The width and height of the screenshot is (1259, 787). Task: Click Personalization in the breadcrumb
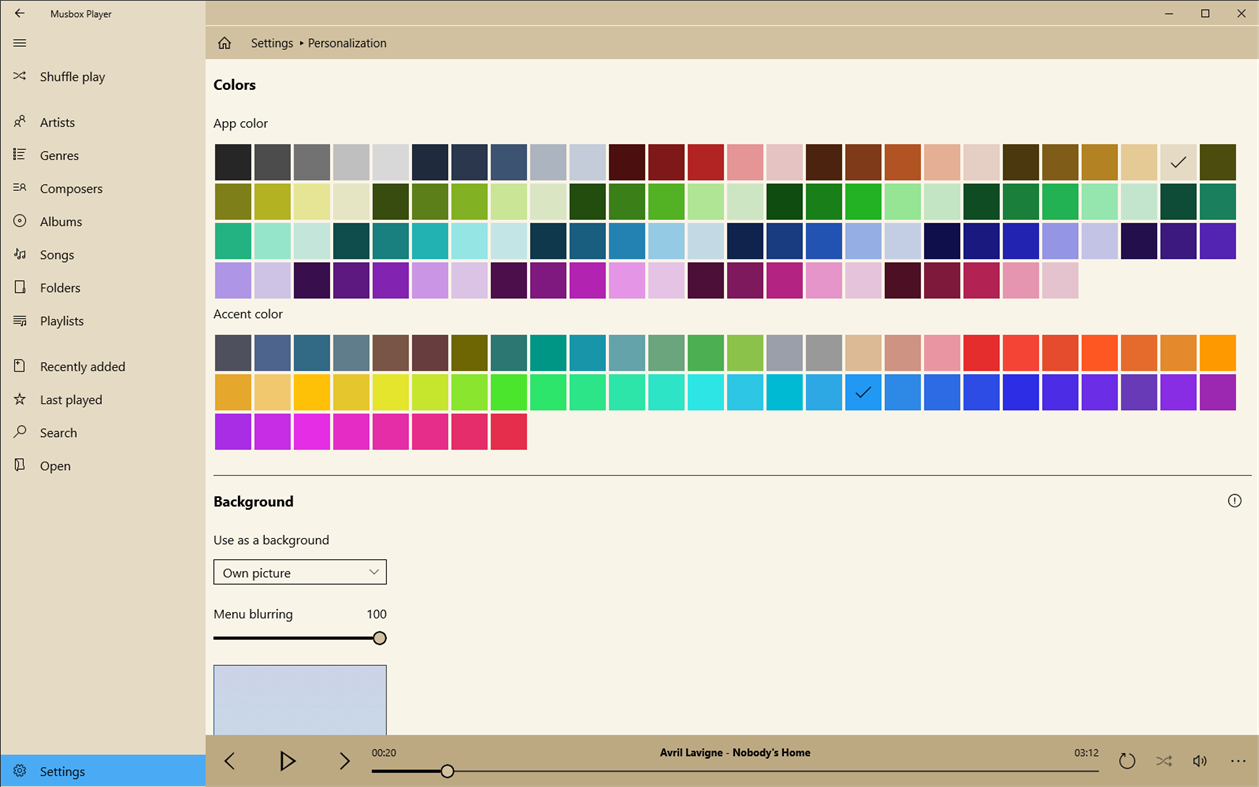tap(347, 43)
